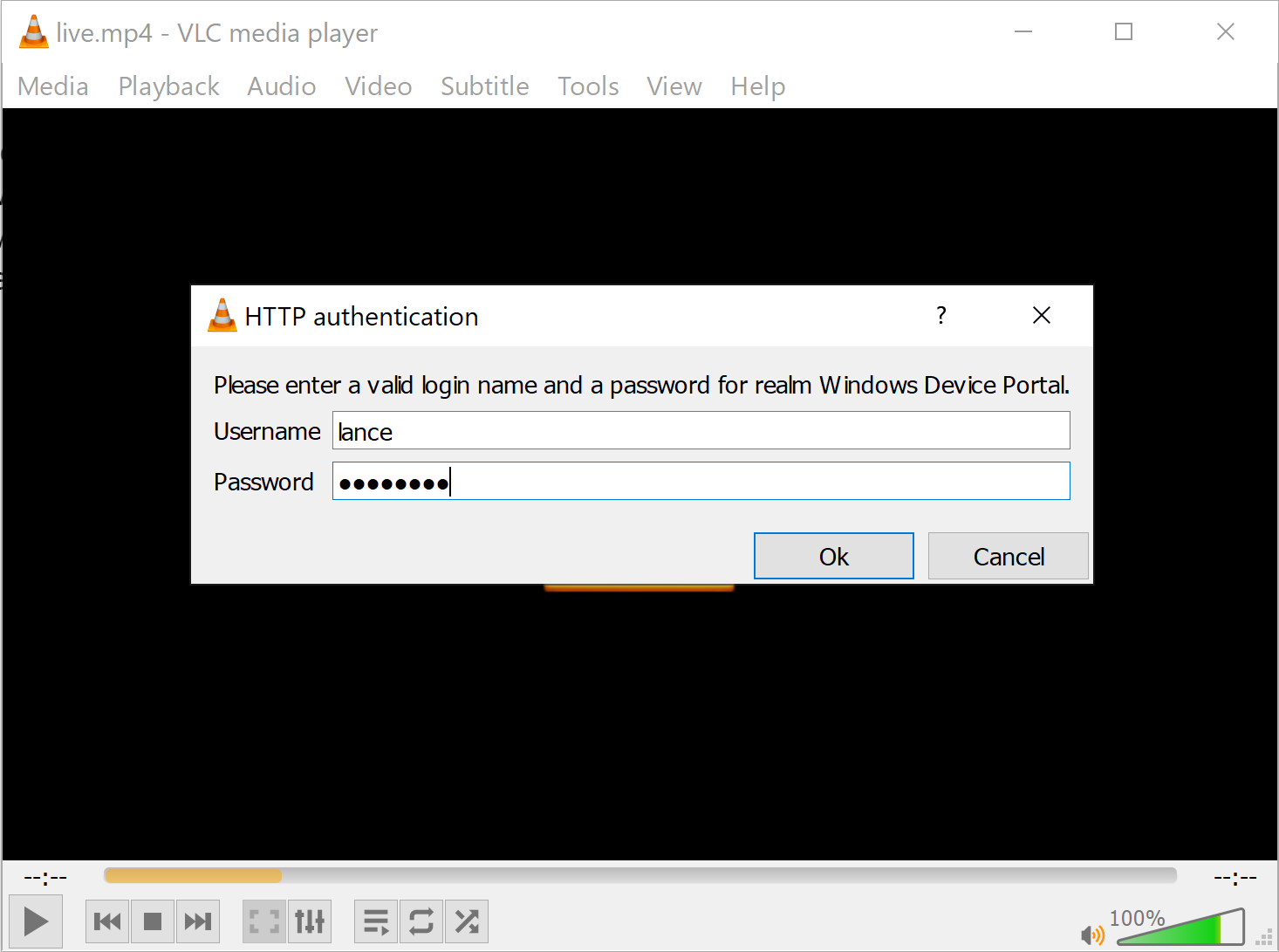Open extended settings equalizer icon

point(310,921)
